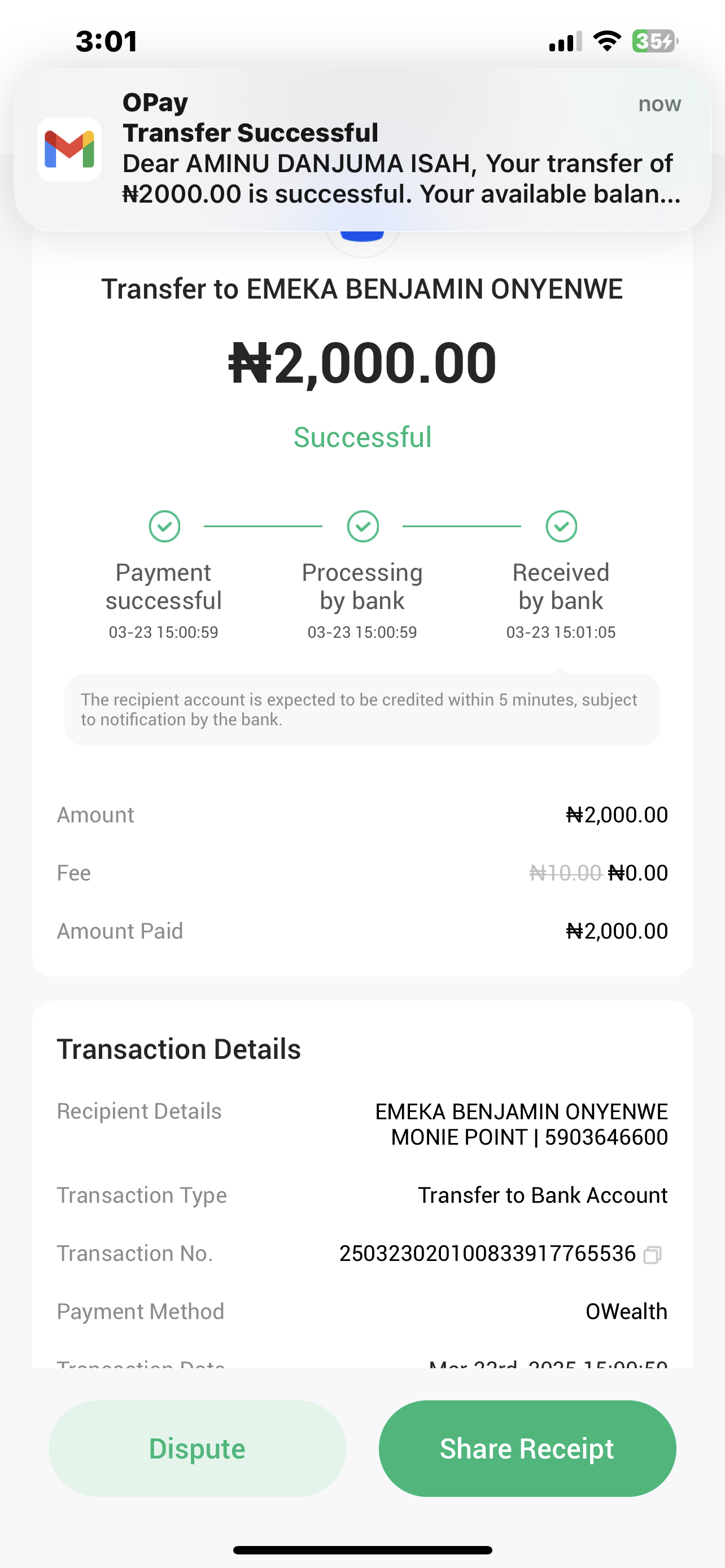Tap the Wi-Fi icon in the status bar
Viewport: 725px width, 1568px height.
click(607, 41)
